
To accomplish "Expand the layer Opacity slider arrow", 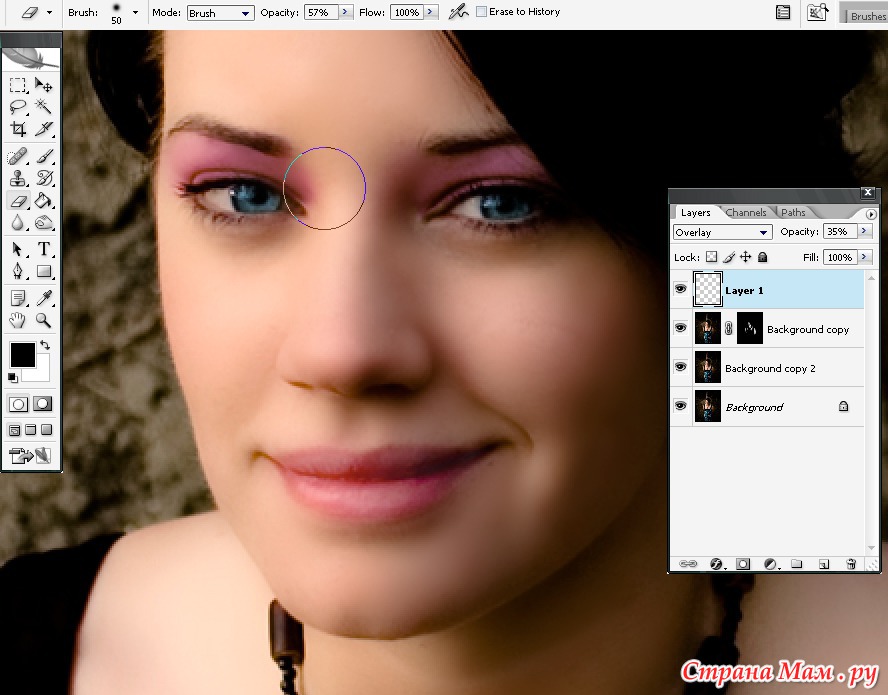I will (x=861, y=232).
